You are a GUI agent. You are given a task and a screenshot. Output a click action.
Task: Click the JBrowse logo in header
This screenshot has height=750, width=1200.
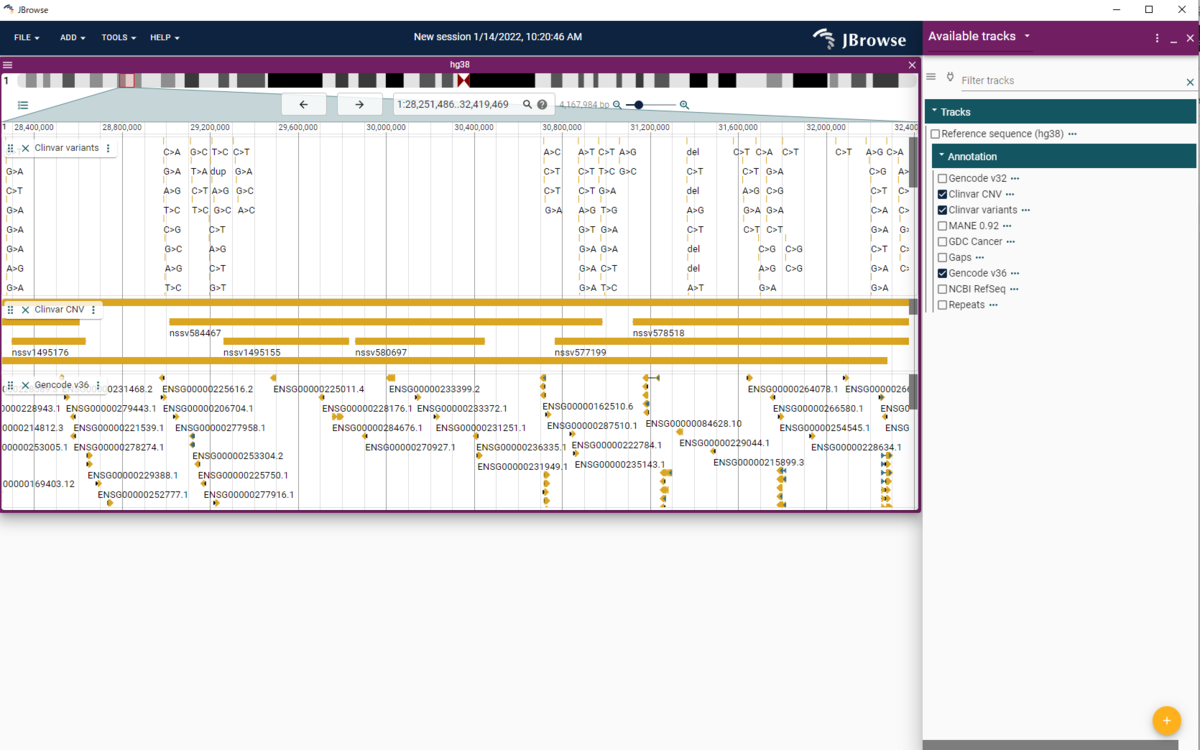tap(859, 39)
